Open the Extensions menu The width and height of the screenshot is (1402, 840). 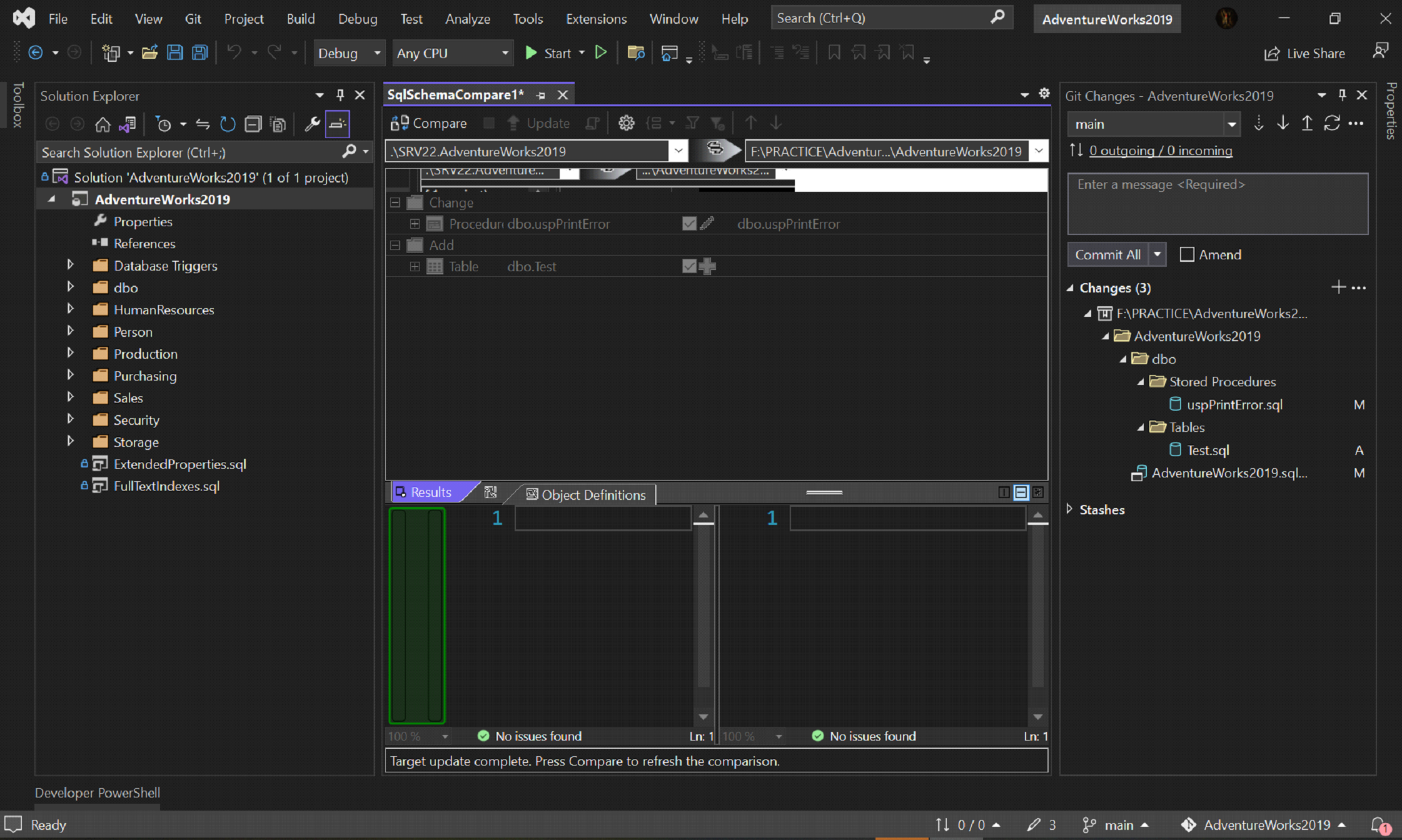595,19
